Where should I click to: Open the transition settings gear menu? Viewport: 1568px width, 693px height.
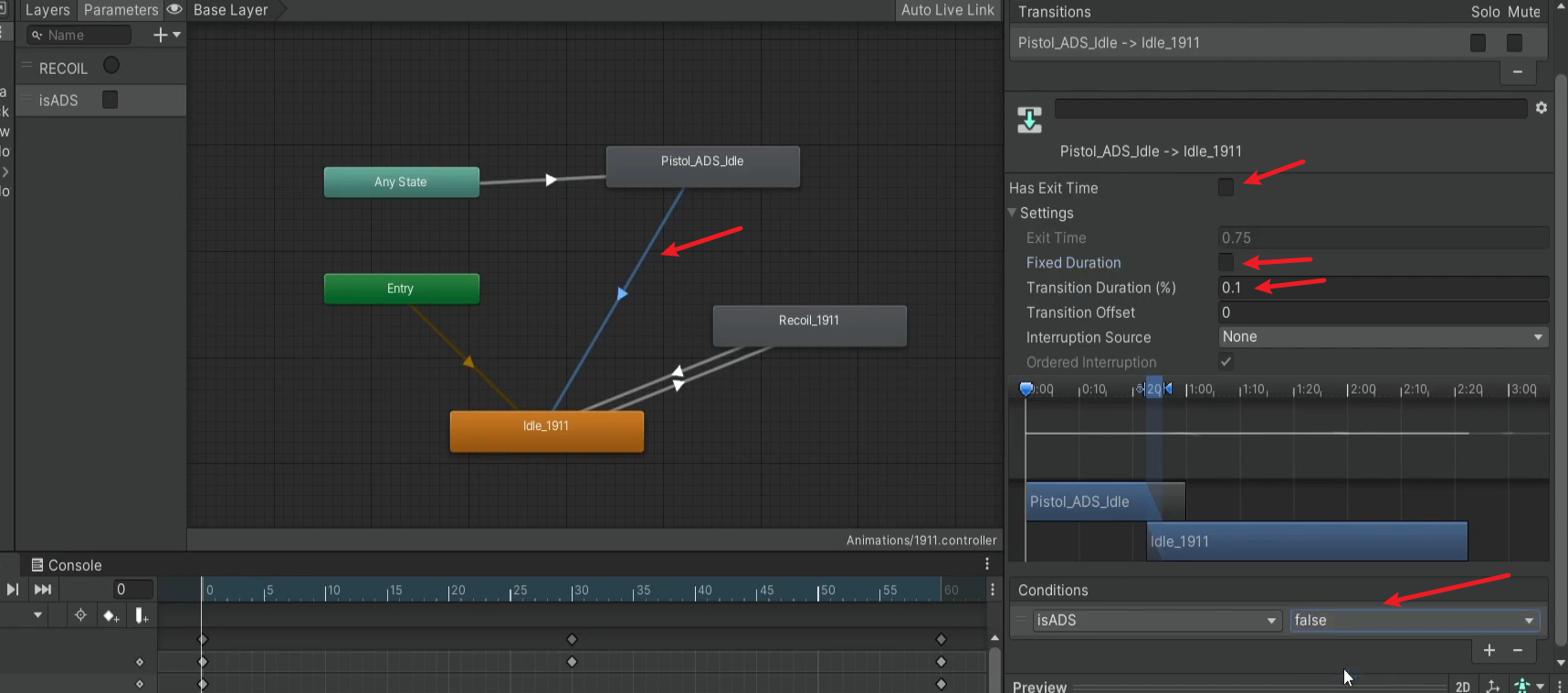pos(1542,108)
